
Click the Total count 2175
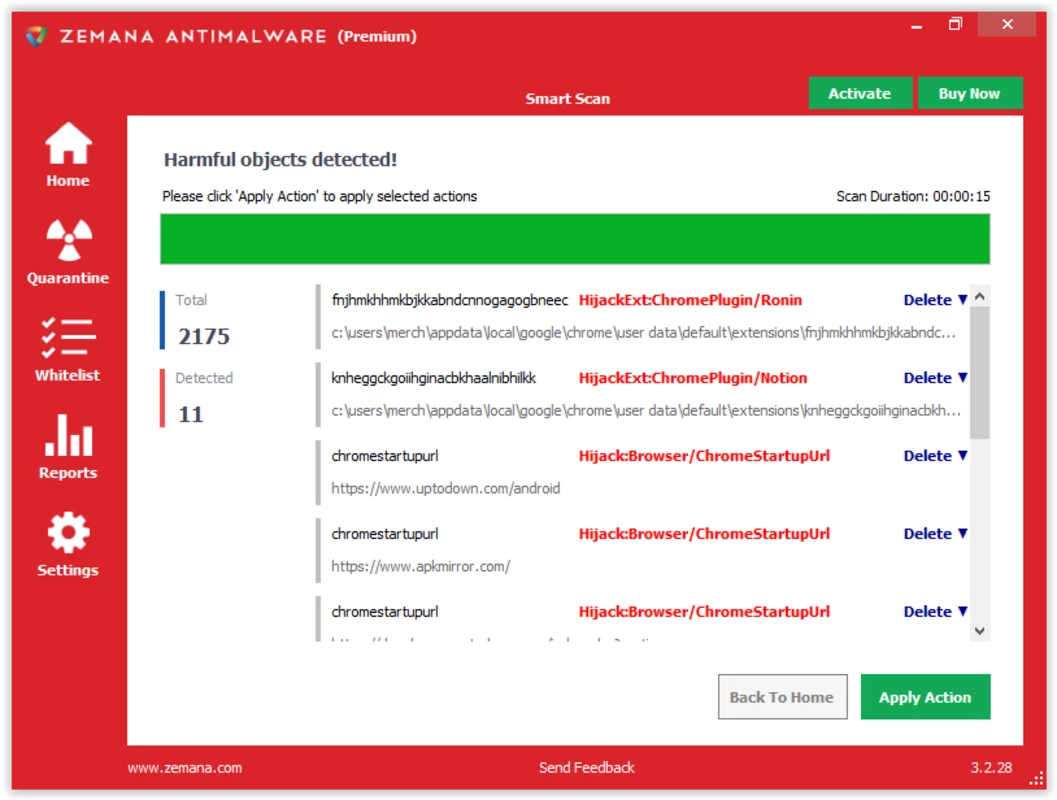click(204, 336)
